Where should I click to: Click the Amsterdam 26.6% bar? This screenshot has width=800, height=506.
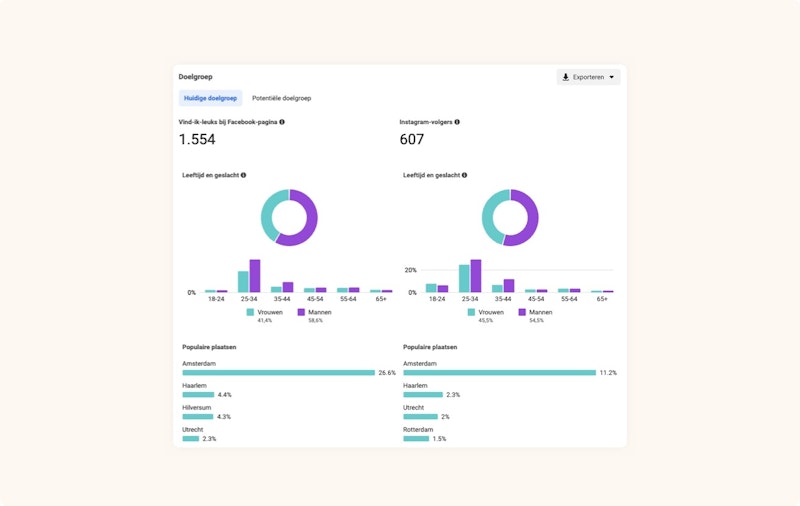[278, 373]
